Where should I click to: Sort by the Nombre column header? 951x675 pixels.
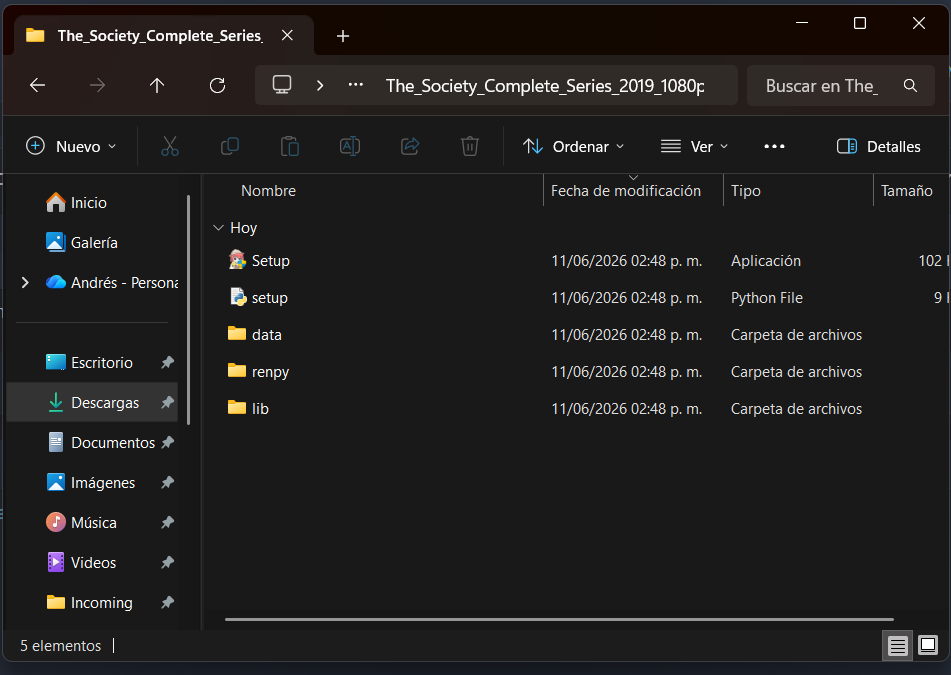[x=269, y=191]
